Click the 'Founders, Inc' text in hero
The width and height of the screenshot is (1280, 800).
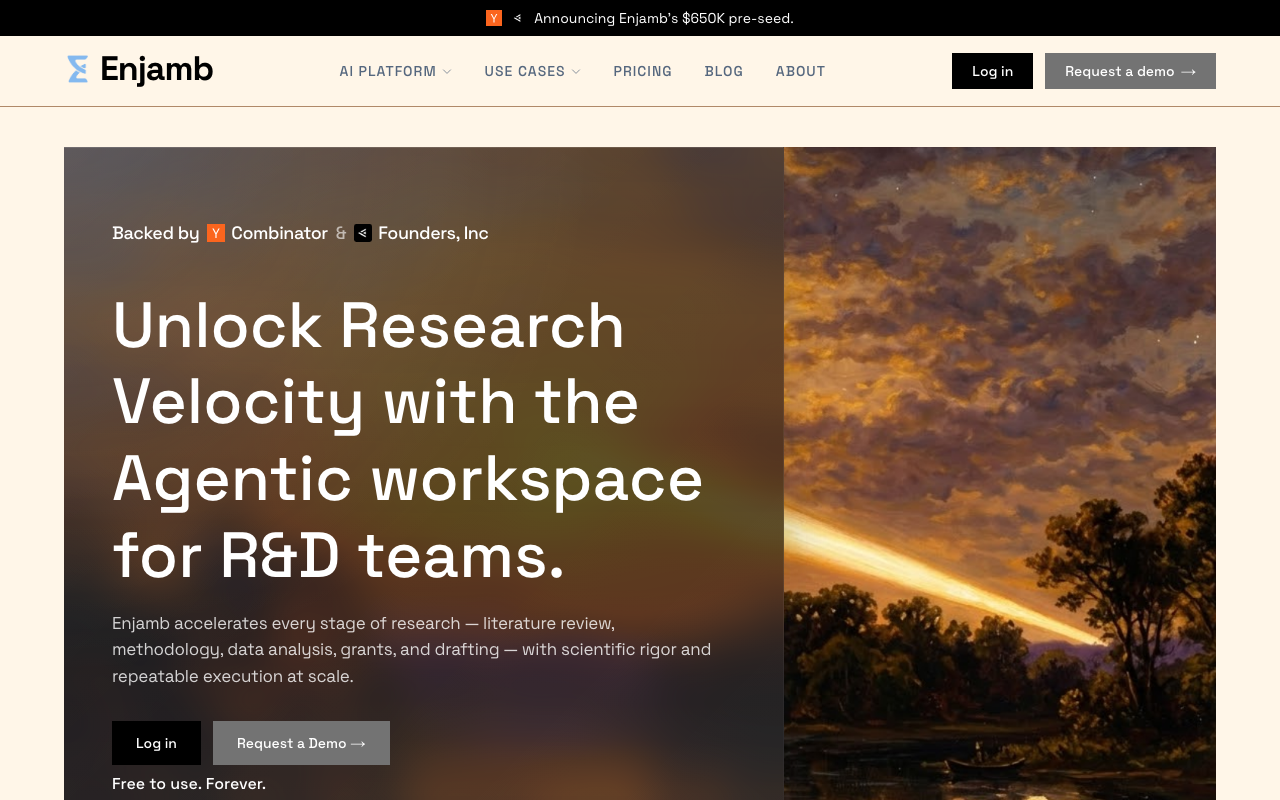[x=433, y=233]
